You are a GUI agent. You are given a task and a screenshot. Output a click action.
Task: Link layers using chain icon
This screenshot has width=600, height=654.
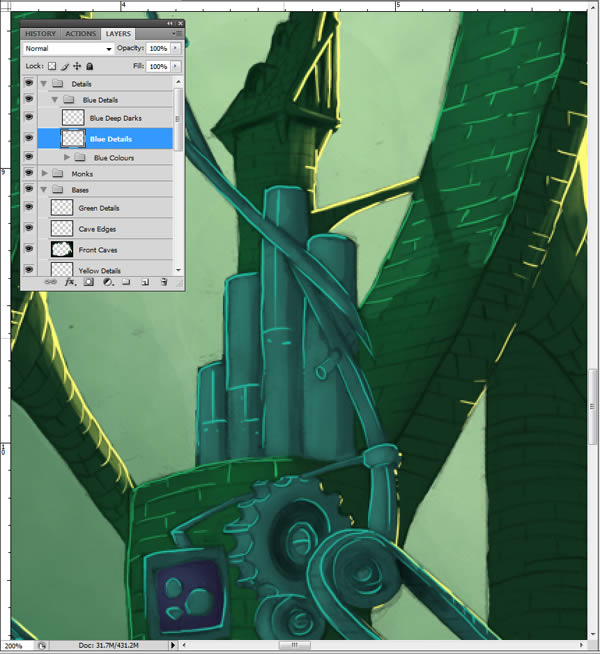(51, 282)
